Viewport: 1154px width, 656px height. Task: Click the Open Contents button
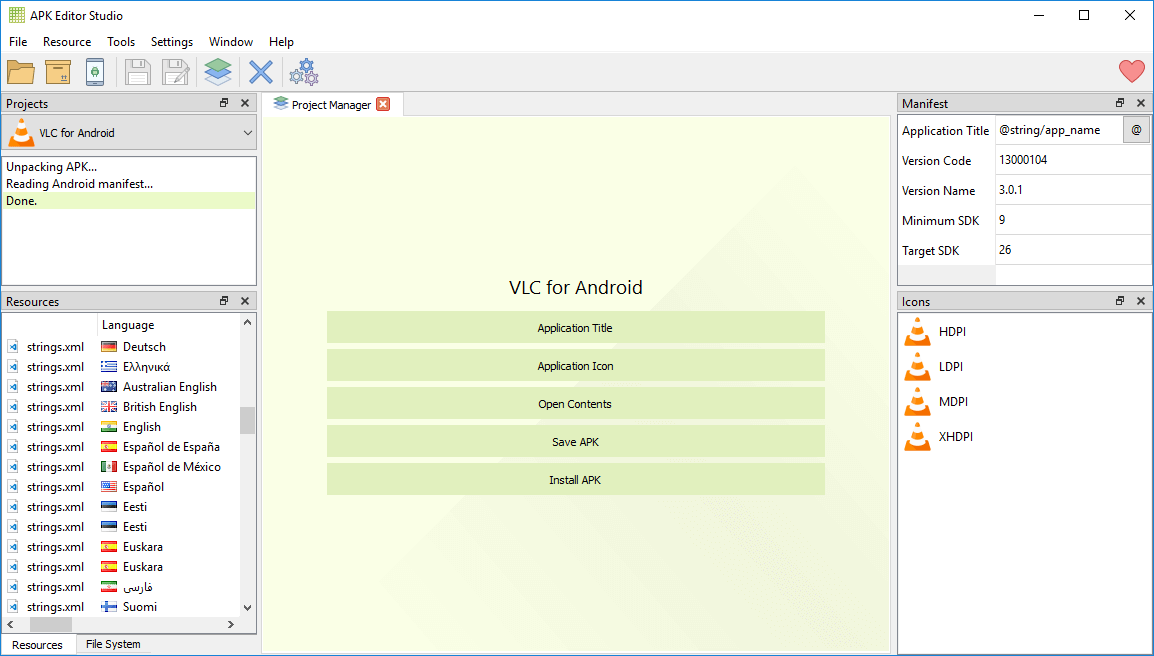(575, 403)
